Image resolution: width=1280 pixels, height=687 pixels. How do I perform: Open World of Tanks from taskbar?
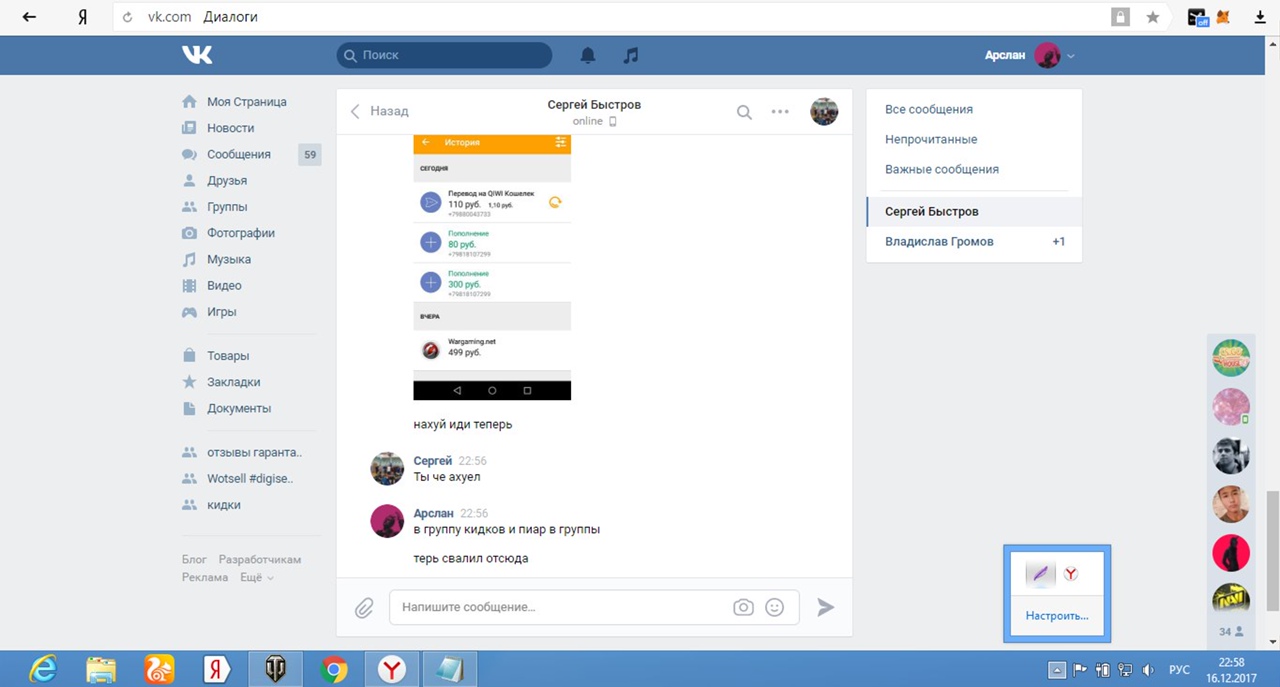tap(275, 668)
